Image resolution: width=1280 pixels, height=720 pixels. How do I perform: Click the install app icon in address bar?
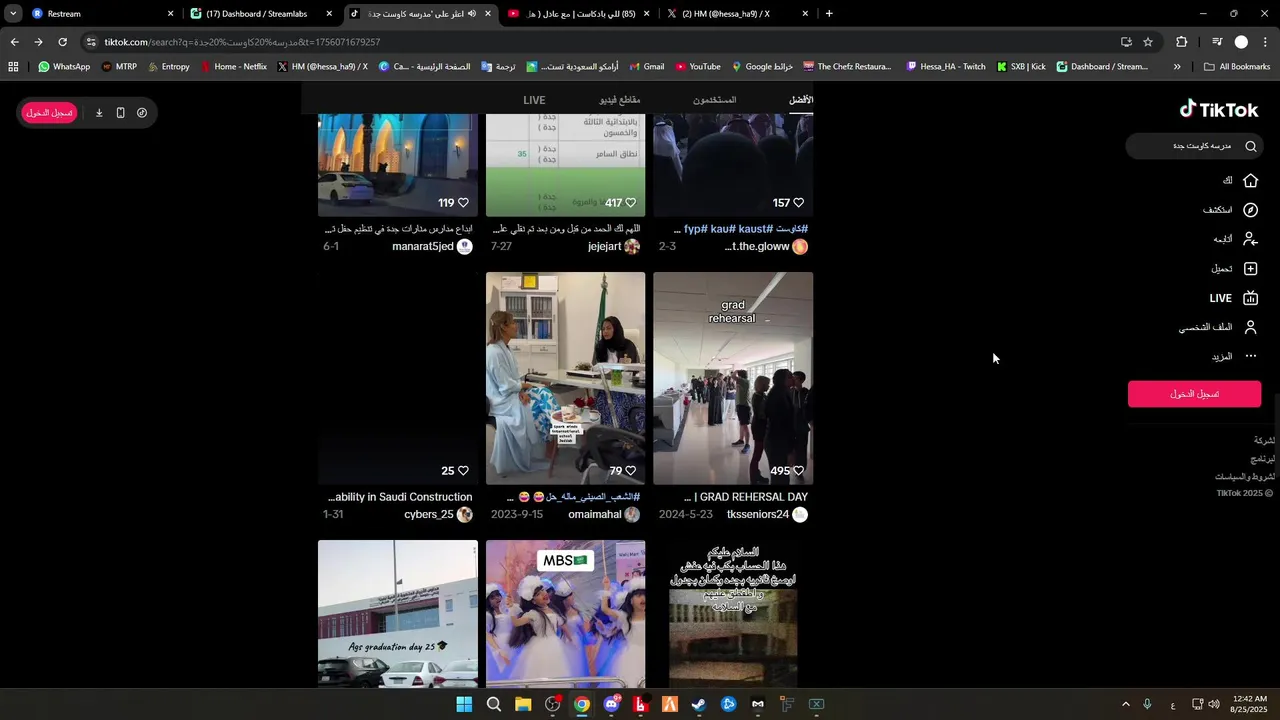point(1126,42)
